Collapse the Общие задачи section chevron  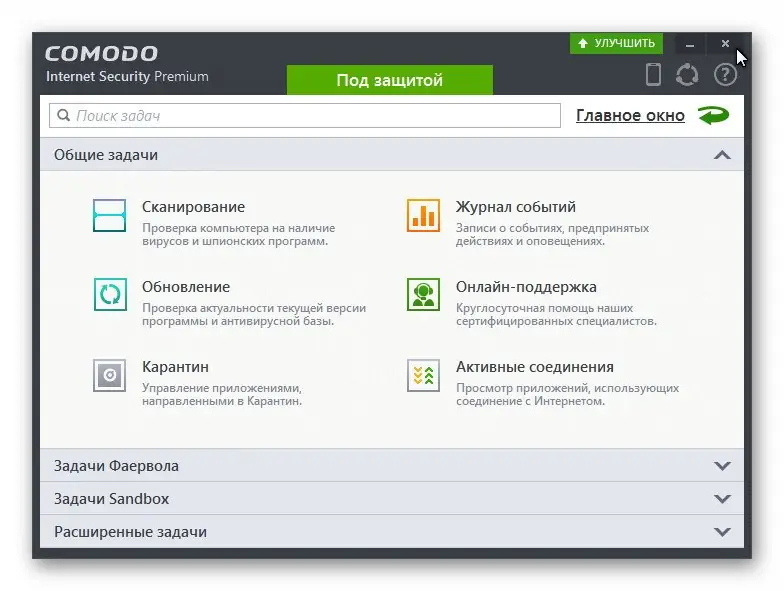click(x=722, y=155)
